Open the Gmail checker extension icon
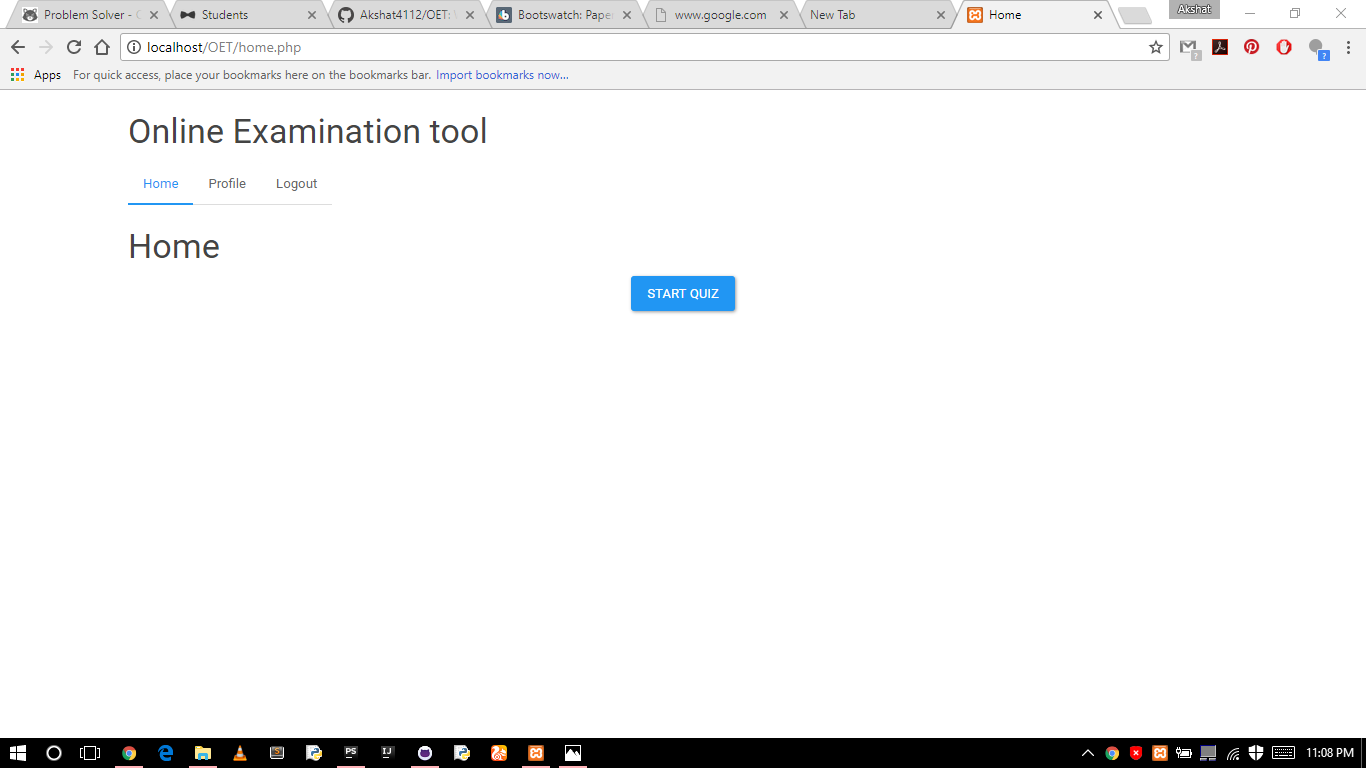 pos(1188,47)
